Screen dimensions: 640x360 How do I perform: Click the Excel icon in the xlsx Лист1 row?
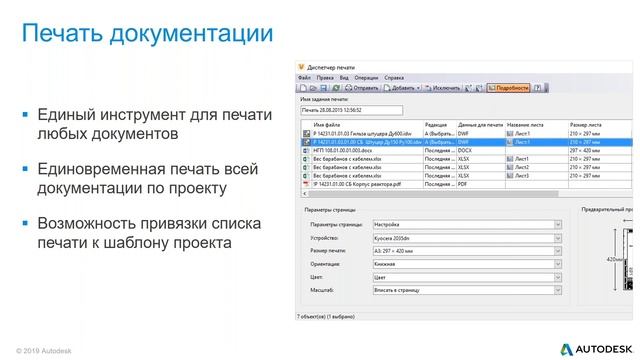tap(306, 159)
